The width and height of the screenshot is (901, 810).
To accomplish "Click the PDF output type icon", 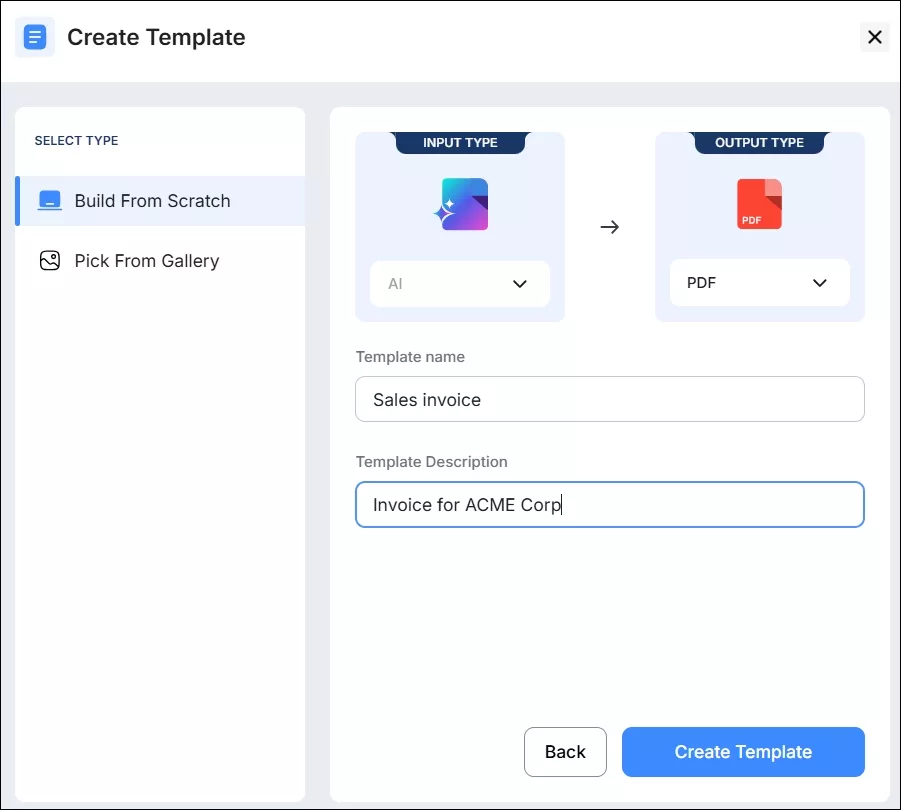I will pyautogui.click(x=759, y=204).
